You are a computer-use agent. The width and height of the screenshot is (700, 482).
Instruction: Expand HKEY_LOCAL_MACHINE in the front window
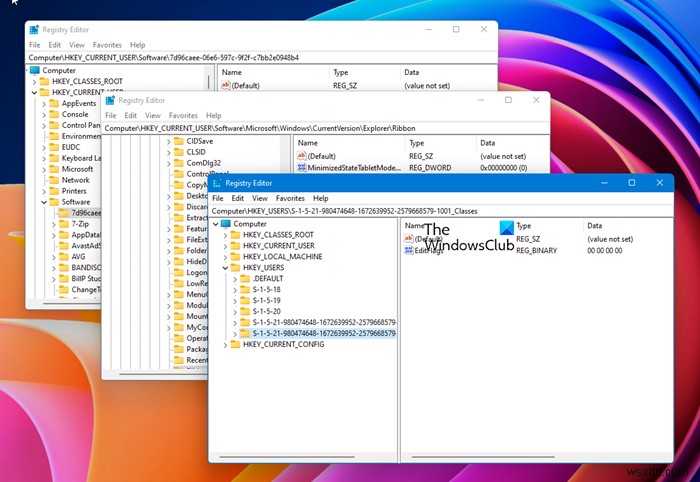click(225, 257)
